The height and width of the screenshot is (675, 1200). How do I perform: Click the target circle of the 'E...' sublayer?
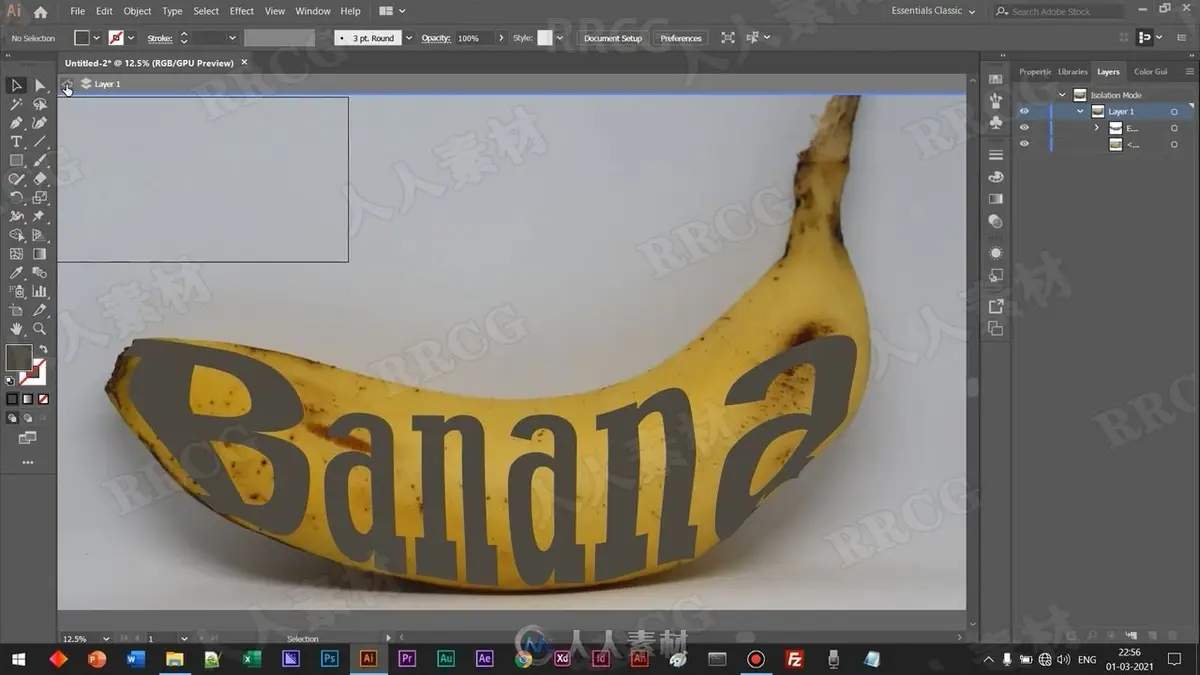click(x=1175, y=128)
